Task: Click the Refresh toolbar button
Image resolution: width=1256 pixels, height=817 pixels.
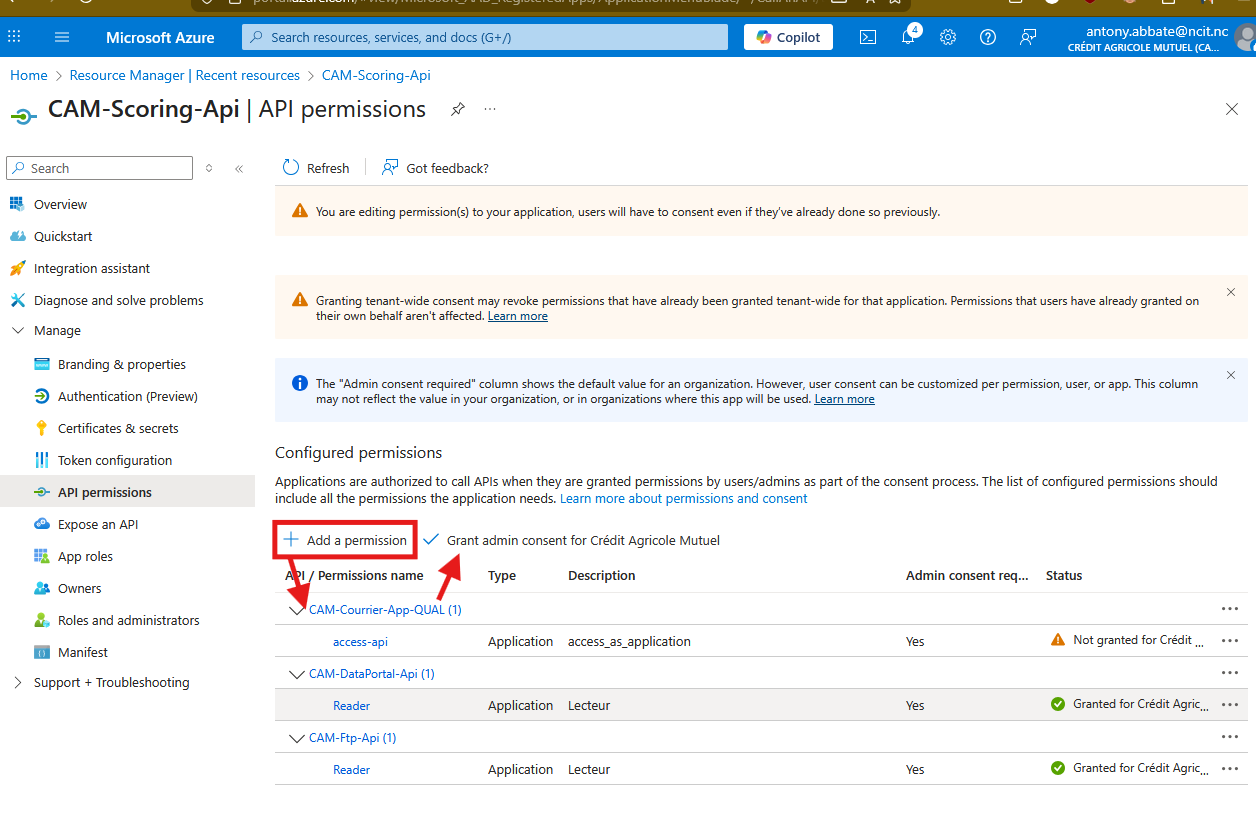Action: coord(316,168)
